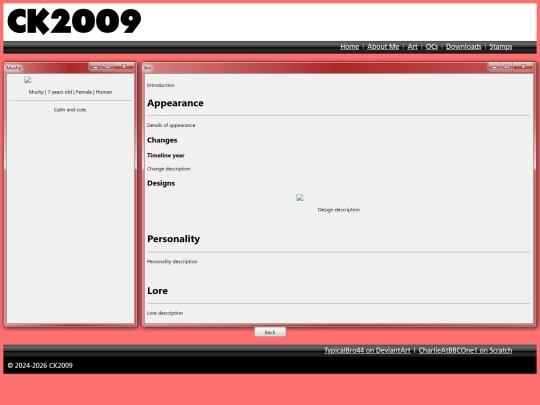Click the Back button
The width and height of the screenshot is (540, 405).
270,332
